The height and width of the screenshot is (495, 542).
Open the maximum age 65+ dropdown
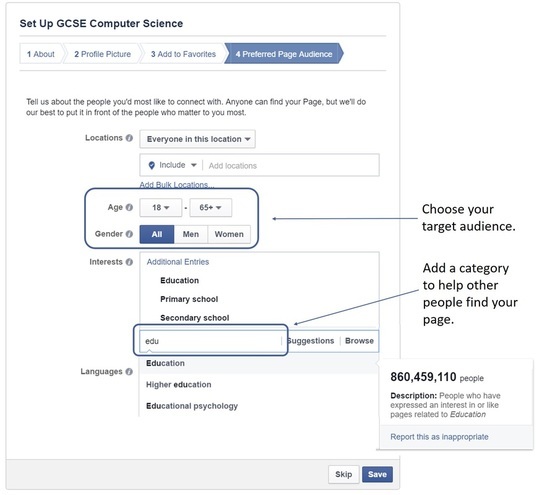tap(211, 207)
